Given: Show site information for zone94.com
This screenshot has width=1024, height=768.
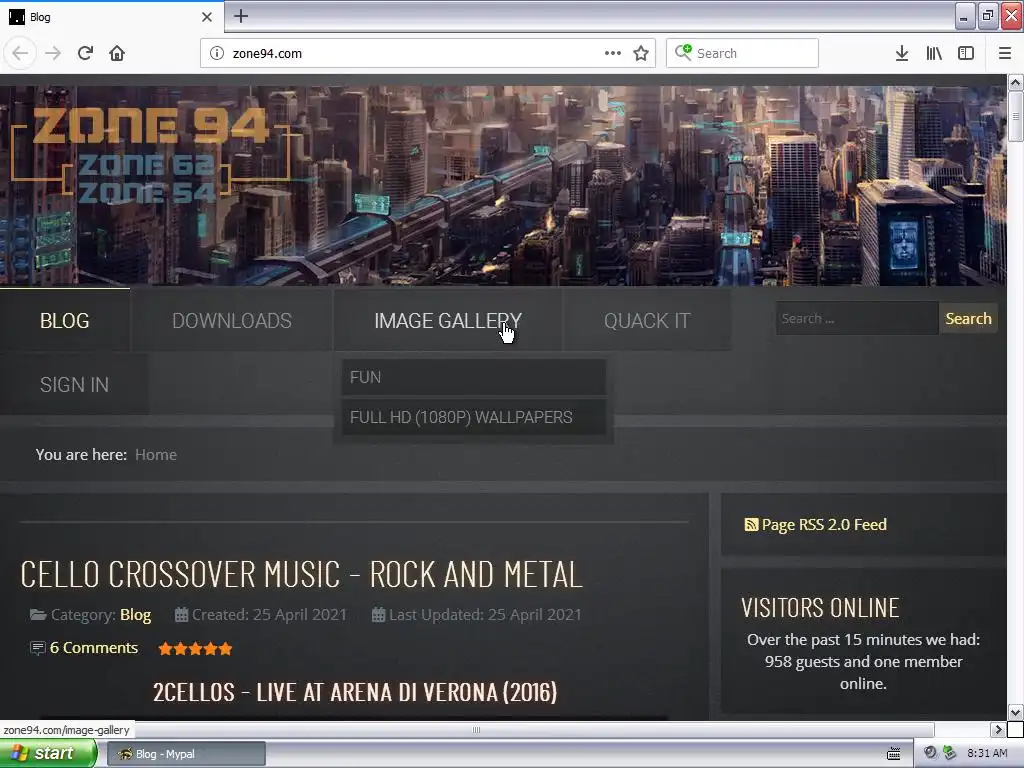Looking at the screenshot, I should tap(217, 54).
